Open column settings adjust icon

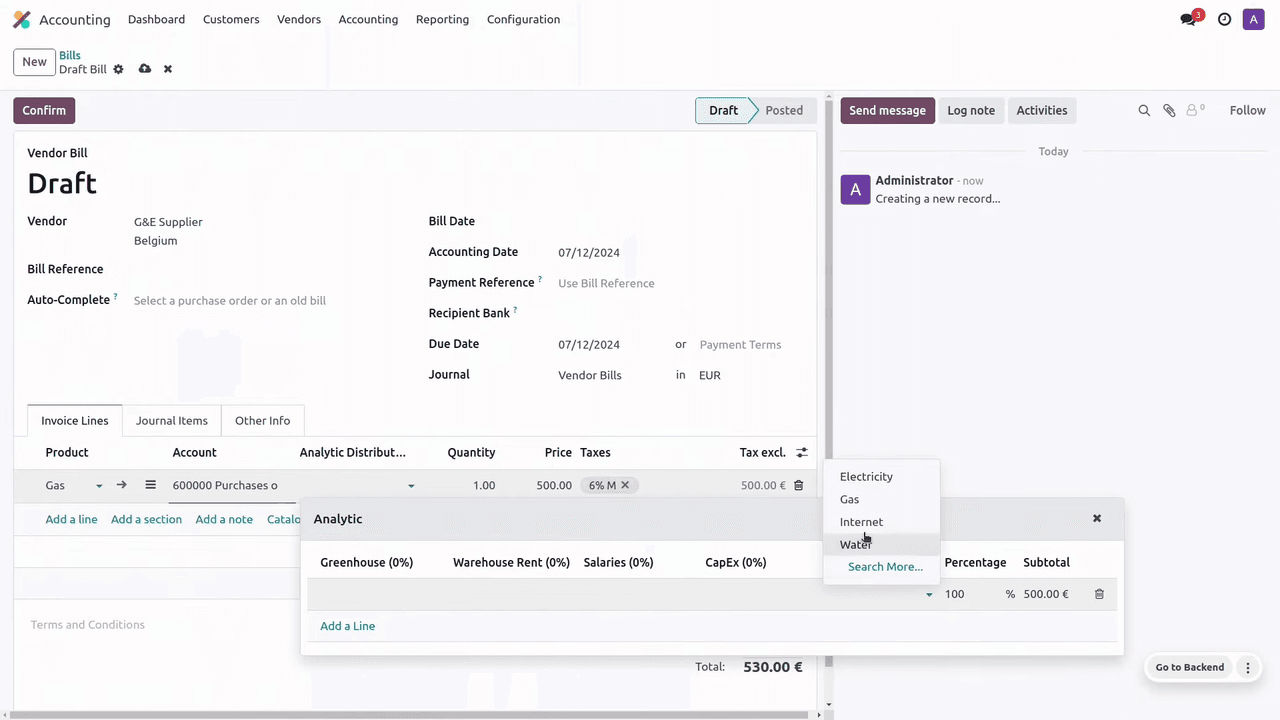pyautogui.click(x=801, y=453)
